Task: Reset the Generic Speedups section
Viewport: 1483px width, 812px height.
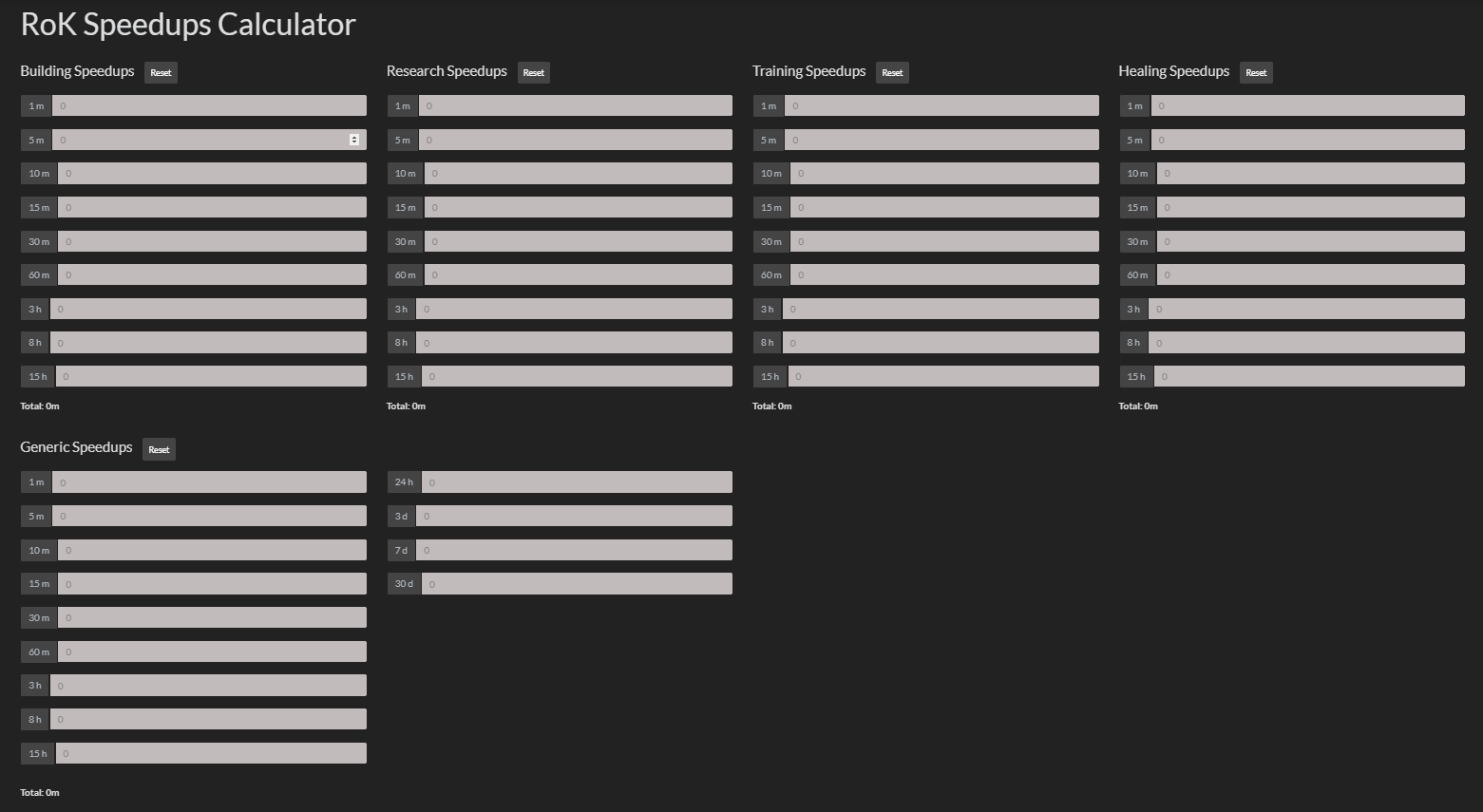Action: 159,449
